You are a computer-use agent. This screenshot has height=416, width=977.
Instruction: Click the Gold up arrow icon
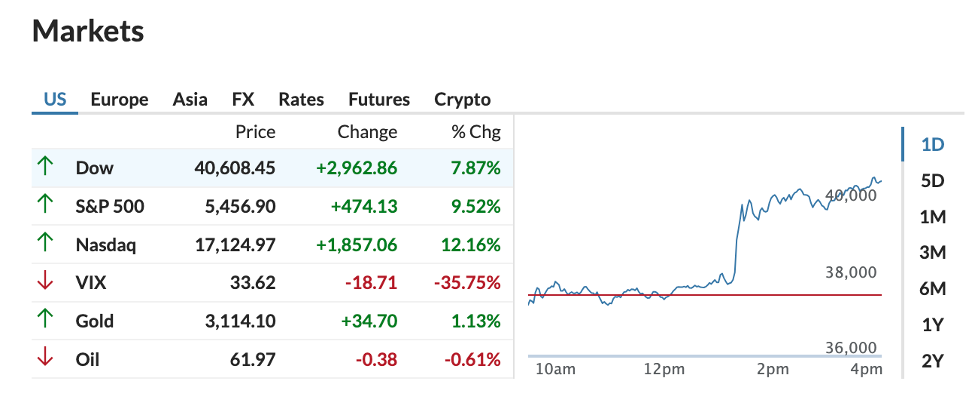click(x=45, y=320)
